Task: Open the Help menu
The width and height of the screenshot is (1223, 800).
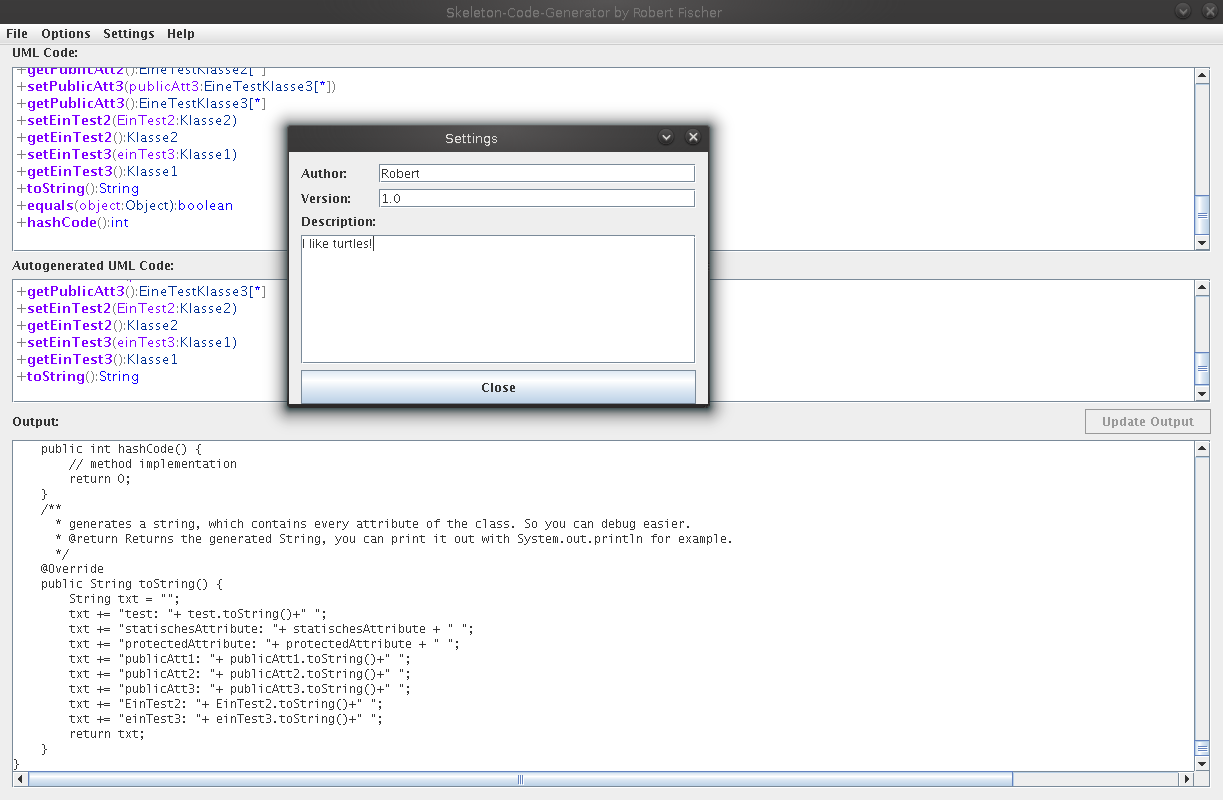Action: (x=181, y=33)
